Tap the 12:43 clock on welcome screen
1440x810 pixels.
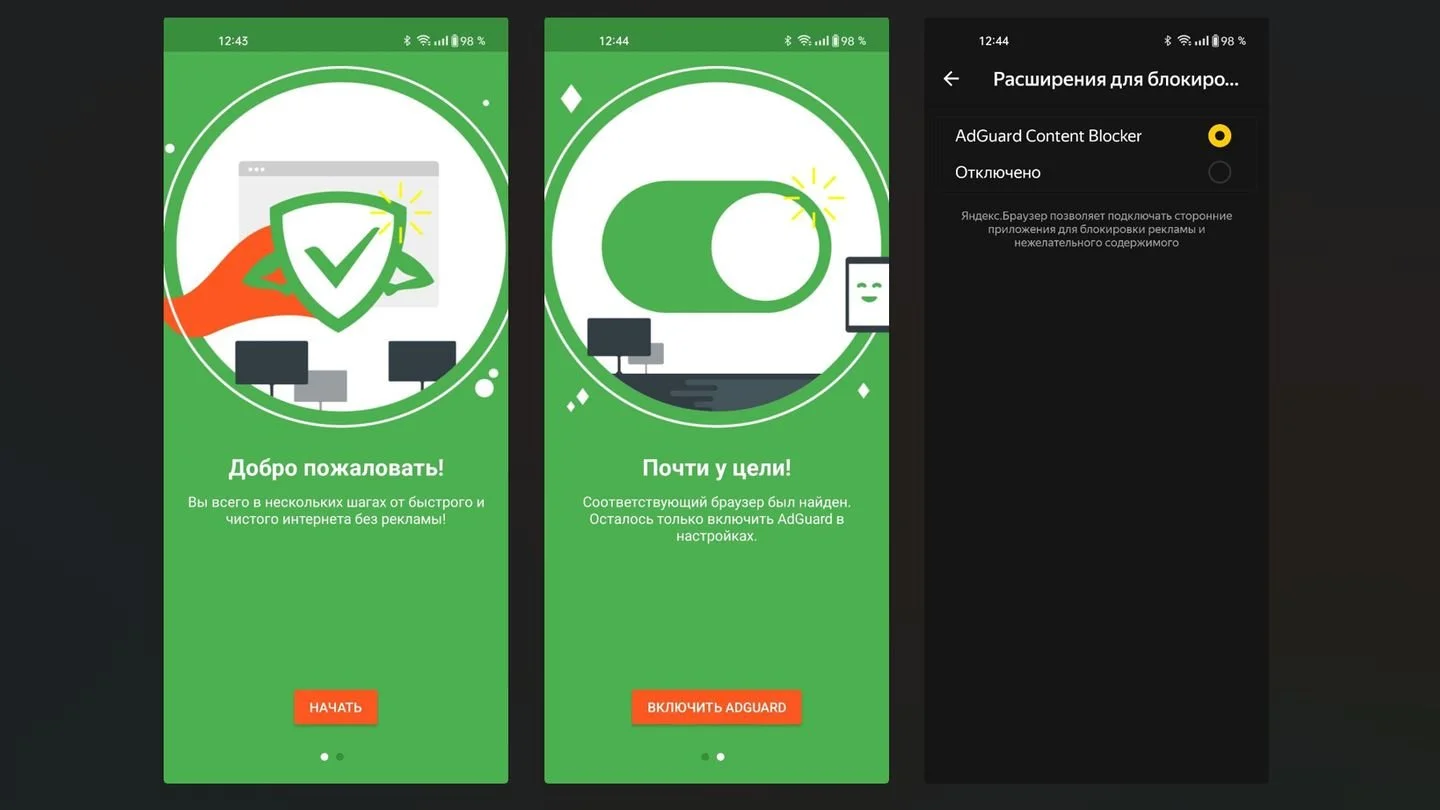point(233,41)
